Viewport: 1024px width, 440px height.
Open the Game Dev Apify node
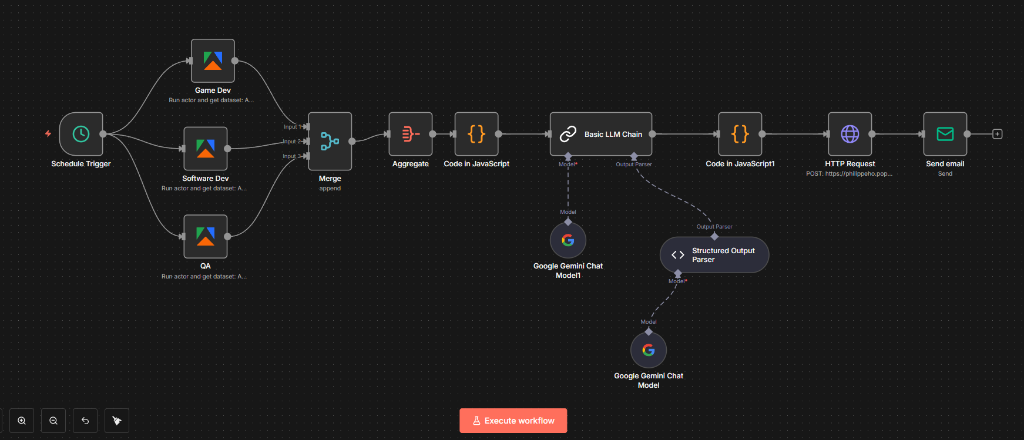pyautogui.click(x=213, y=61)
